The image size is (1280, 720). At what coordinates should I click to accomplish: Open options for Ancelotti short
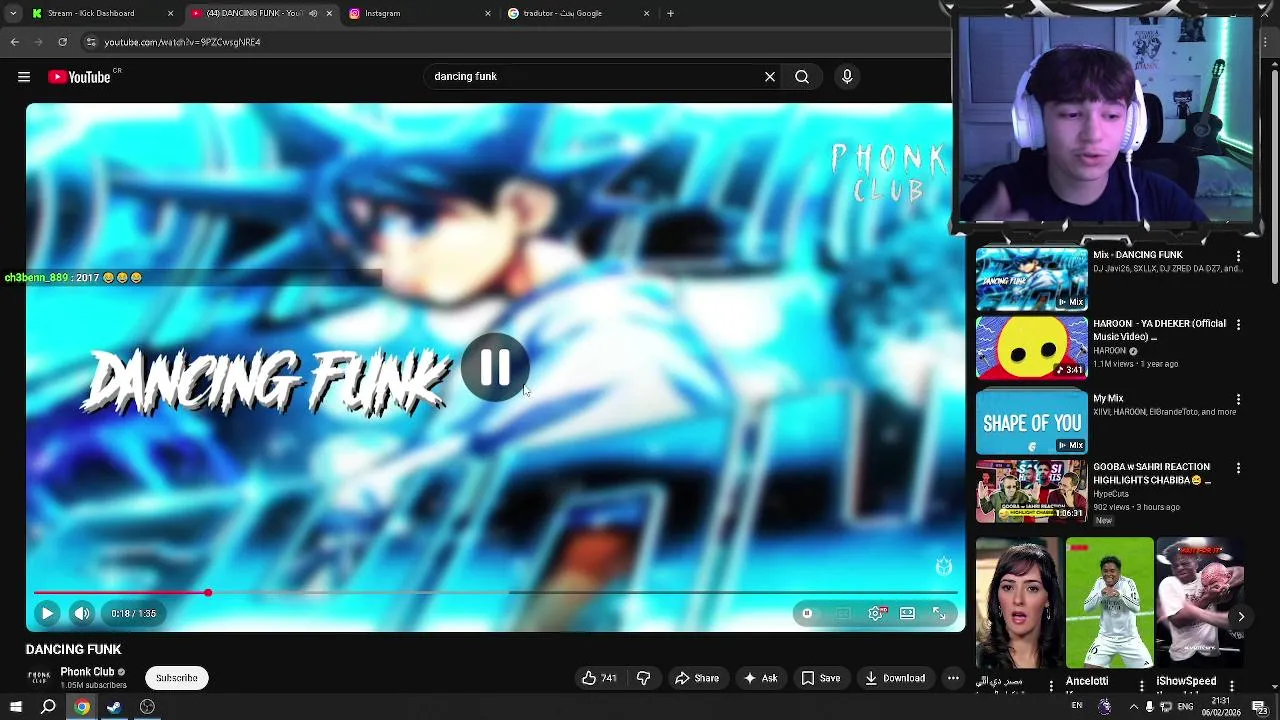coord(1142,686)
